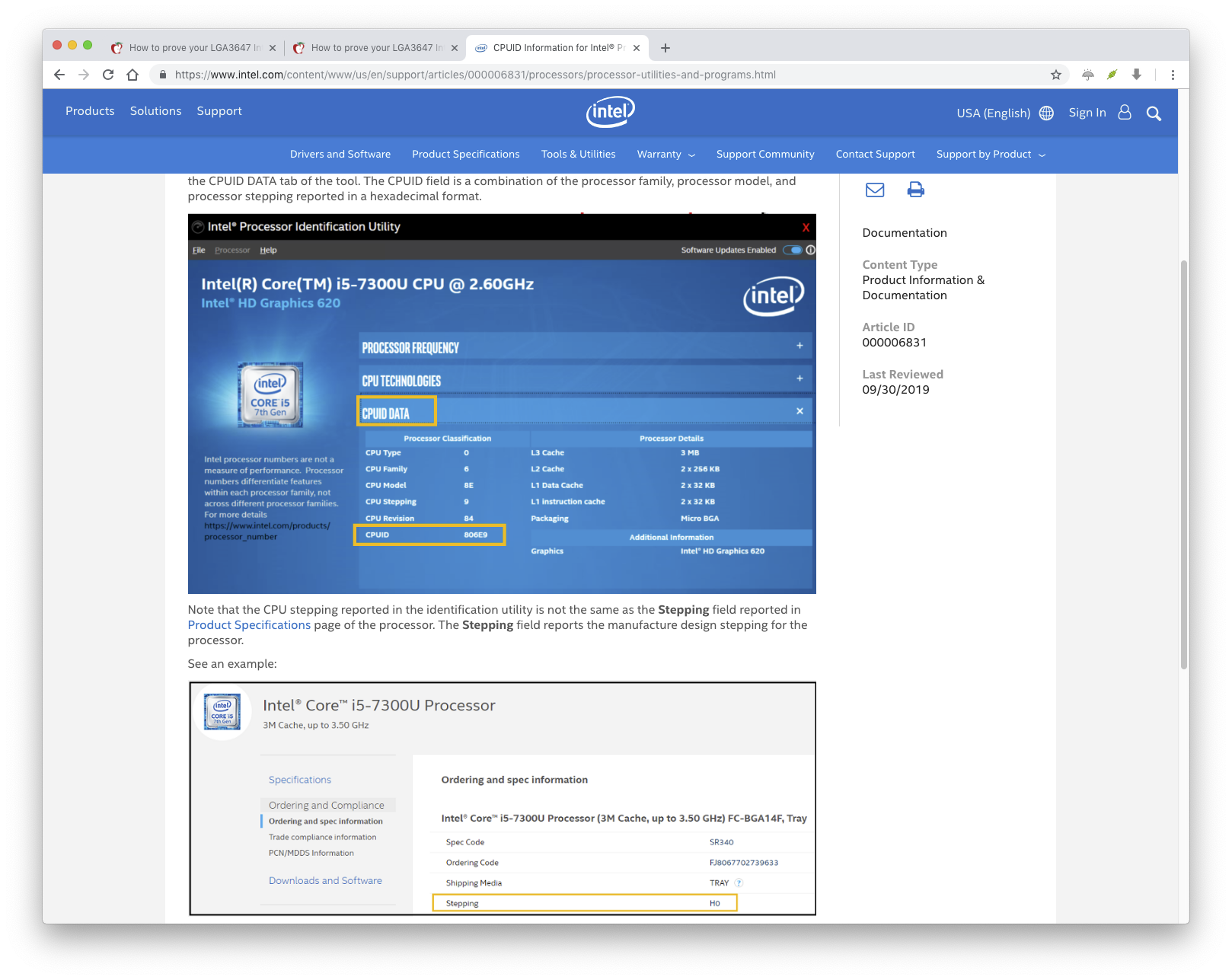
Task: Open the browser three-dot menu
Action: click(1173, 75)
